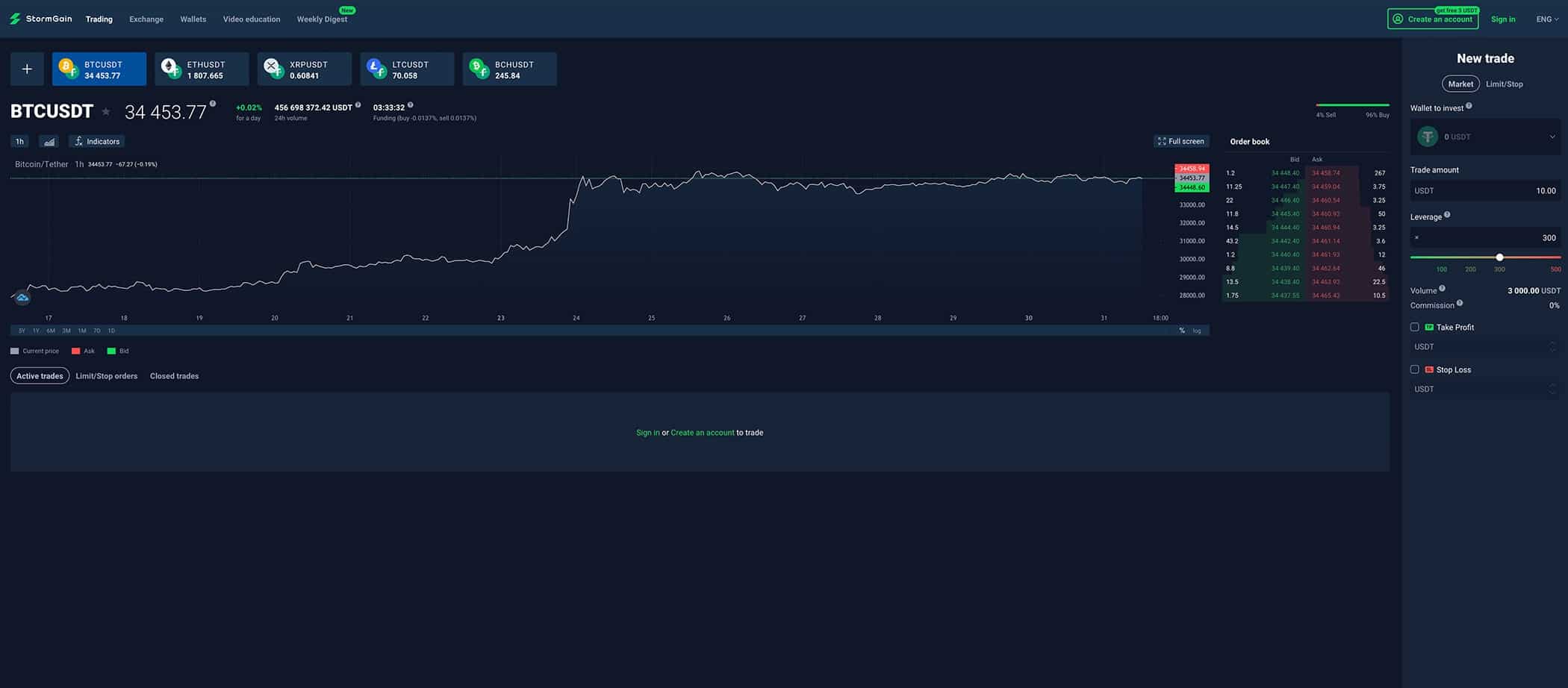Set chart range to 5Y
The image size is (1568, 688).
coord(22,331)
